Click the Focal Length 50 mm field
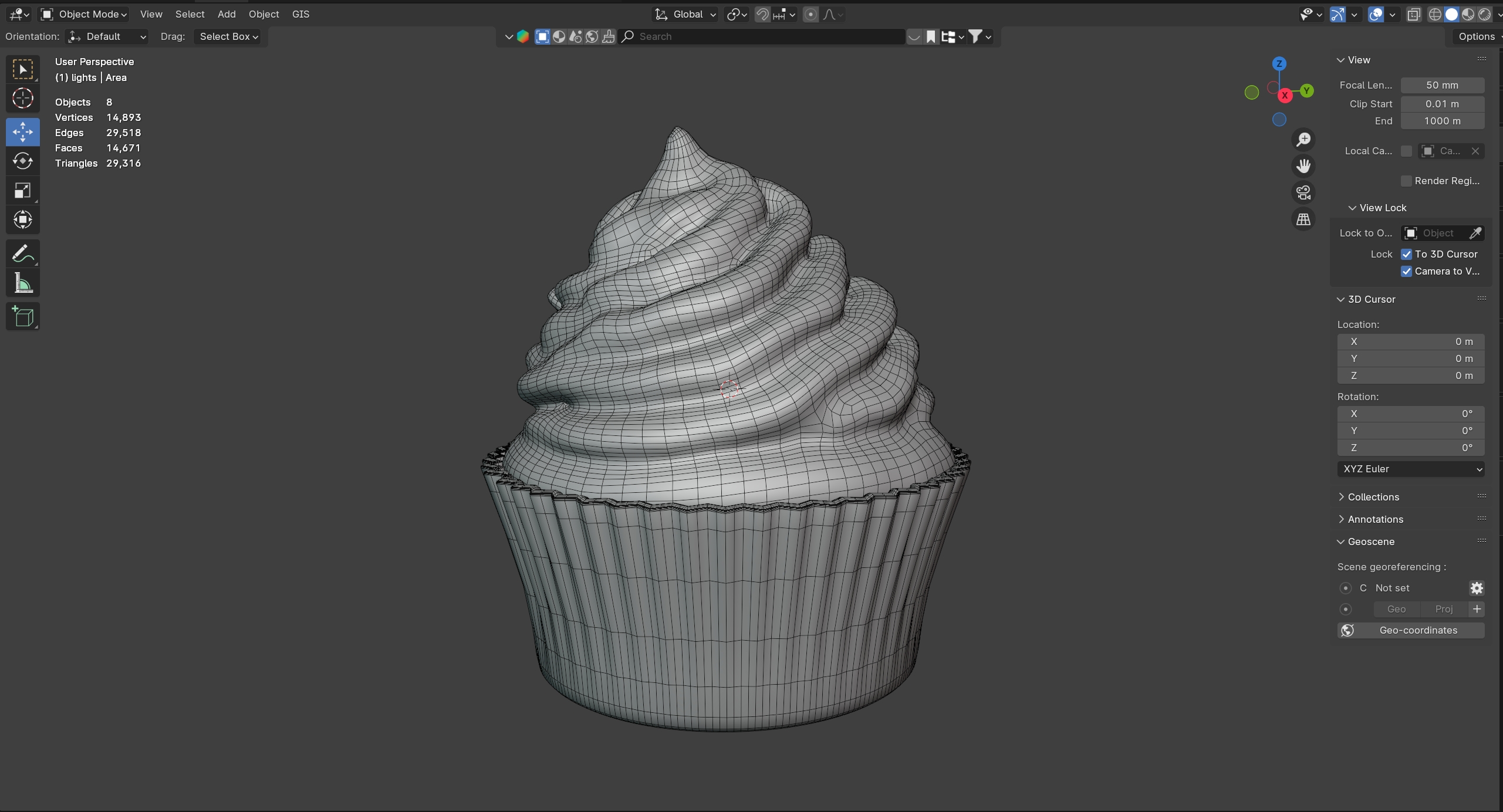The width and height of the screenshot is (1503, 812). click(1442, 85)
